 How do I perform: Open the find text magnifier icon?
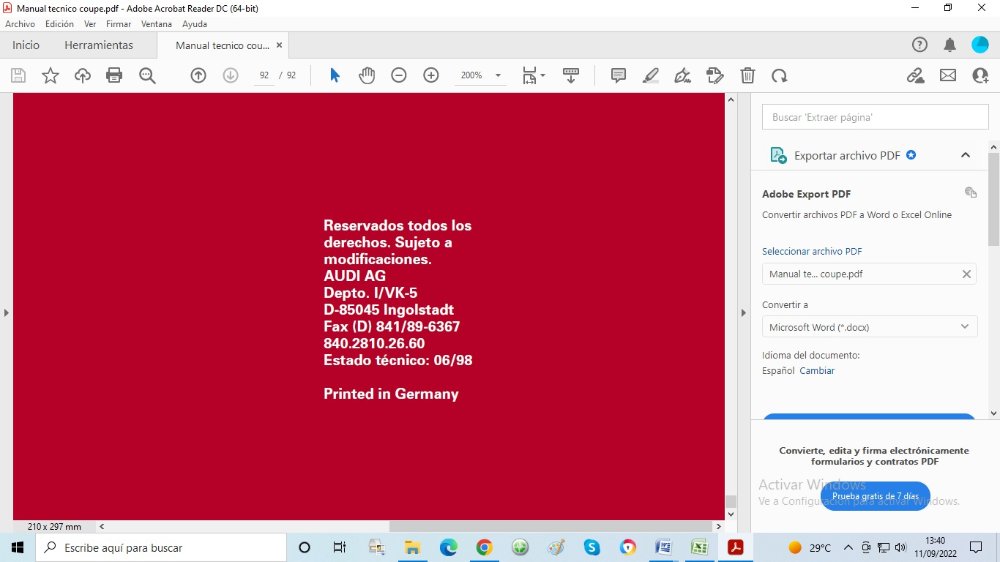tap(147, 75)
